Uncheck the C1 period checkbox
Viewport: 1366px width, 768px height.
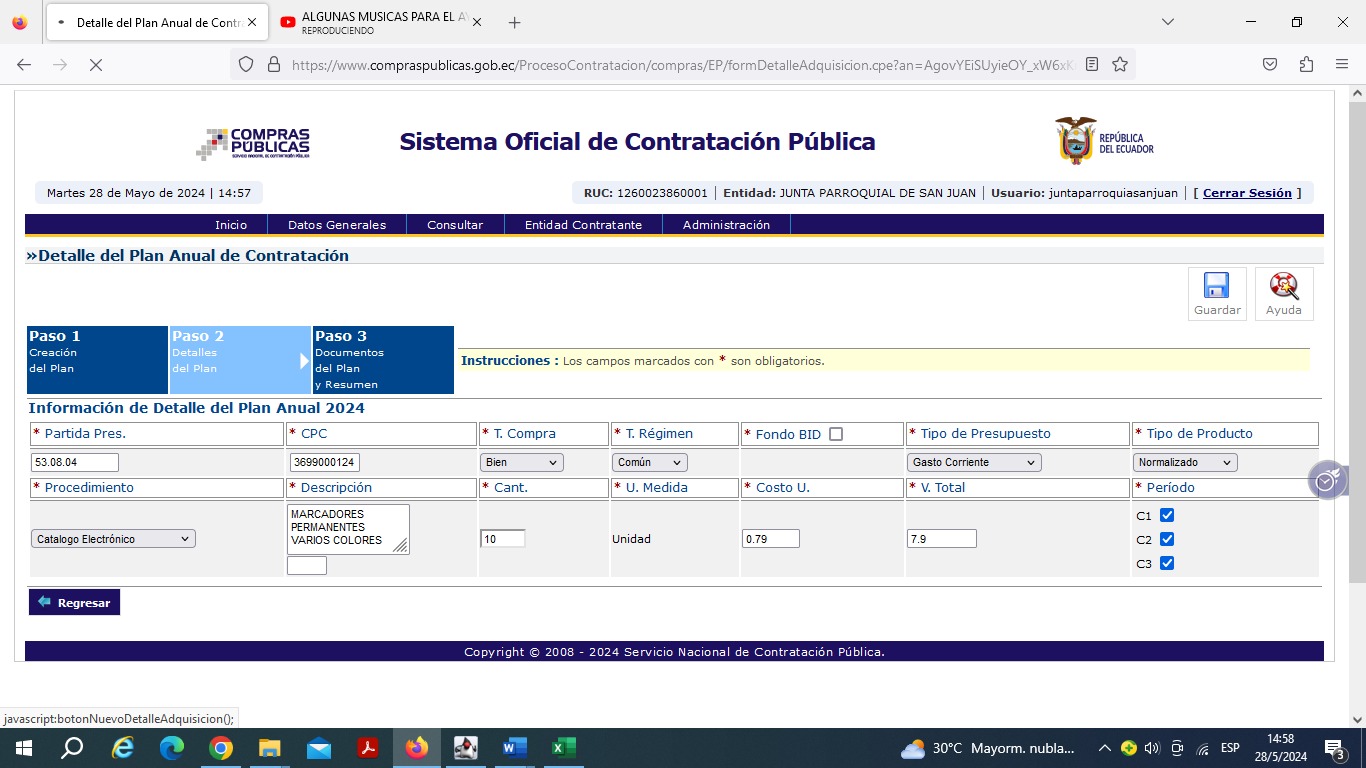click(x=1166, y=516)
